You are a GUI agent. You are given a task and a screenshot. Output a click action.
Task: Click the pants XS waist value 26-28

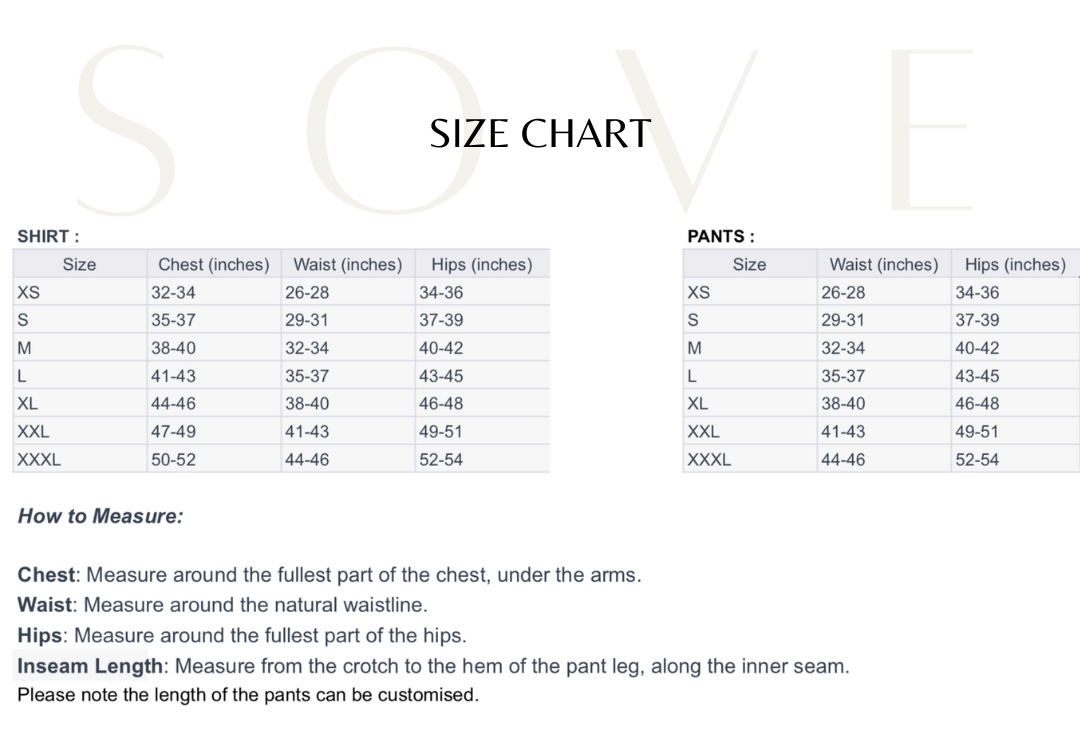[843, 293]
